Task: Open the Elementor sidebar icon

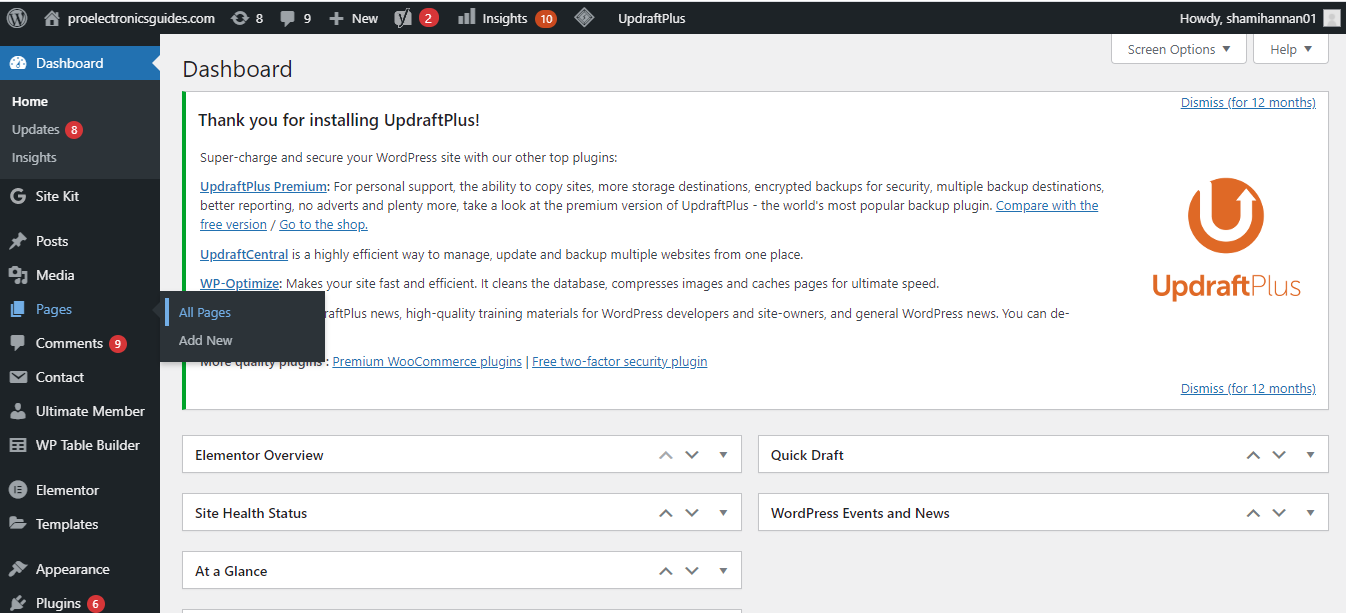Action: click(x=17, y=490)
